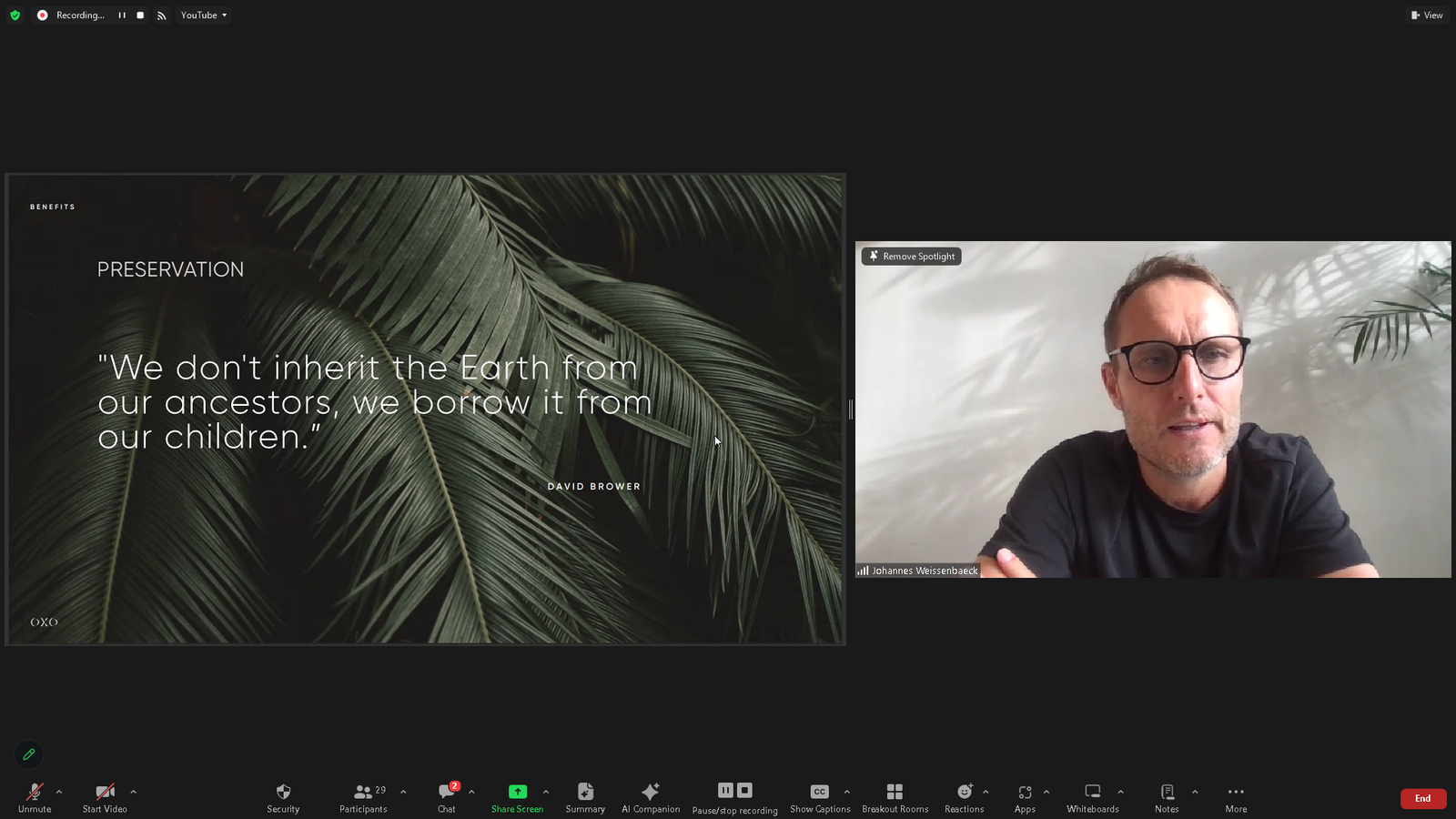Image resolution: width=1456 pixels, height=819 pixels.
Task: Click the AI Companion sparkle icon
Action: pos(650,792)
